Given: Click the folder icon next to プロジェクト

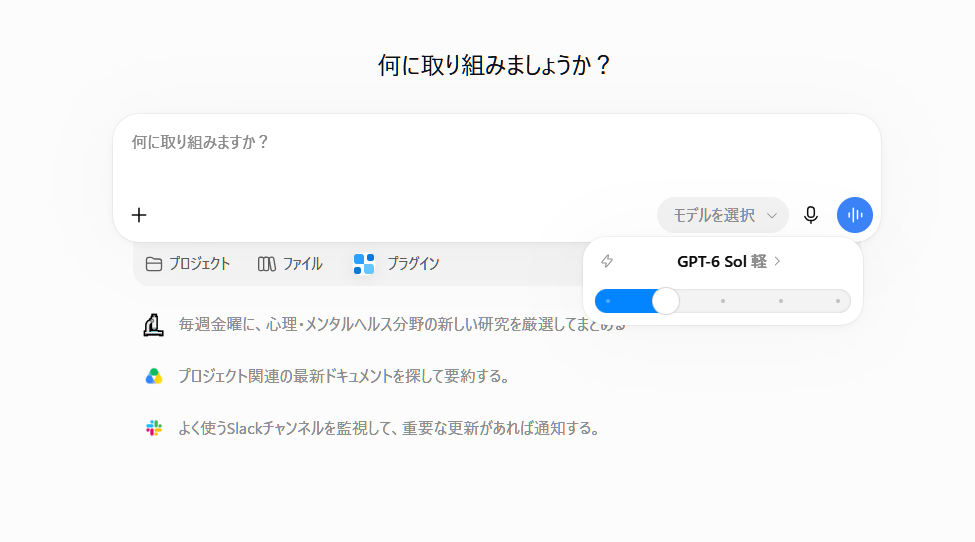Looking at the screenshot, I should (154, 264).
